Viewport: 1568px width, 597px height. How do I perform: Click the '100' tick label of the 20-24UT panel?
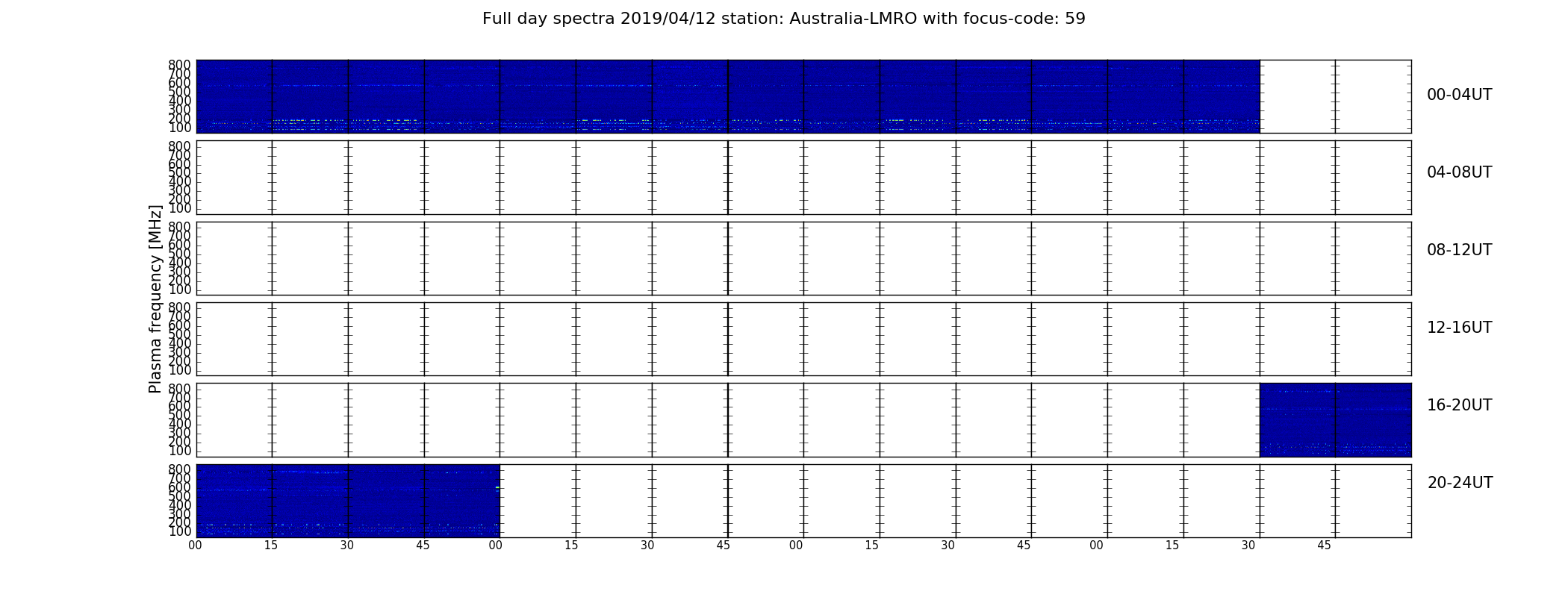pyautogui.click(x=180, y=531)
